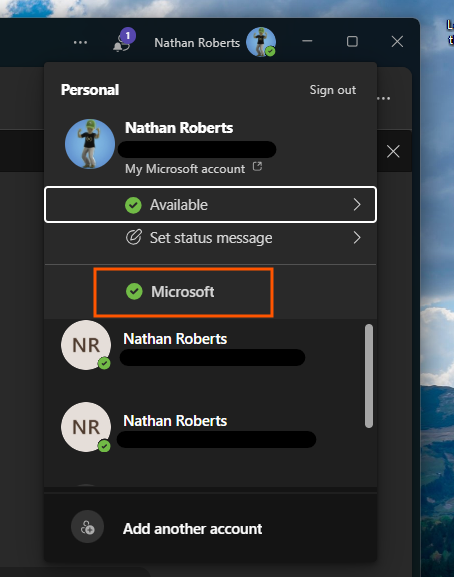Click green checkmark icon next to Available

[133, 205]
